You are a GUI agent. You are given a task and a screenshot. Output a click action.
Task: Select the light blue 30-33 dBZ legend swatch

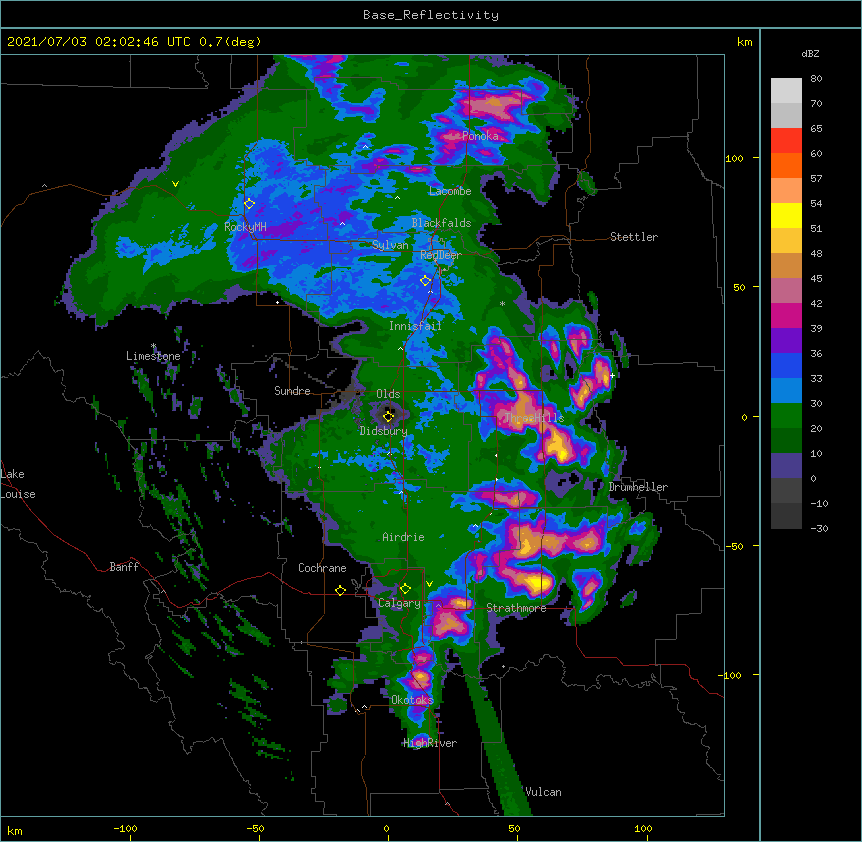click(x=786, y=391)
